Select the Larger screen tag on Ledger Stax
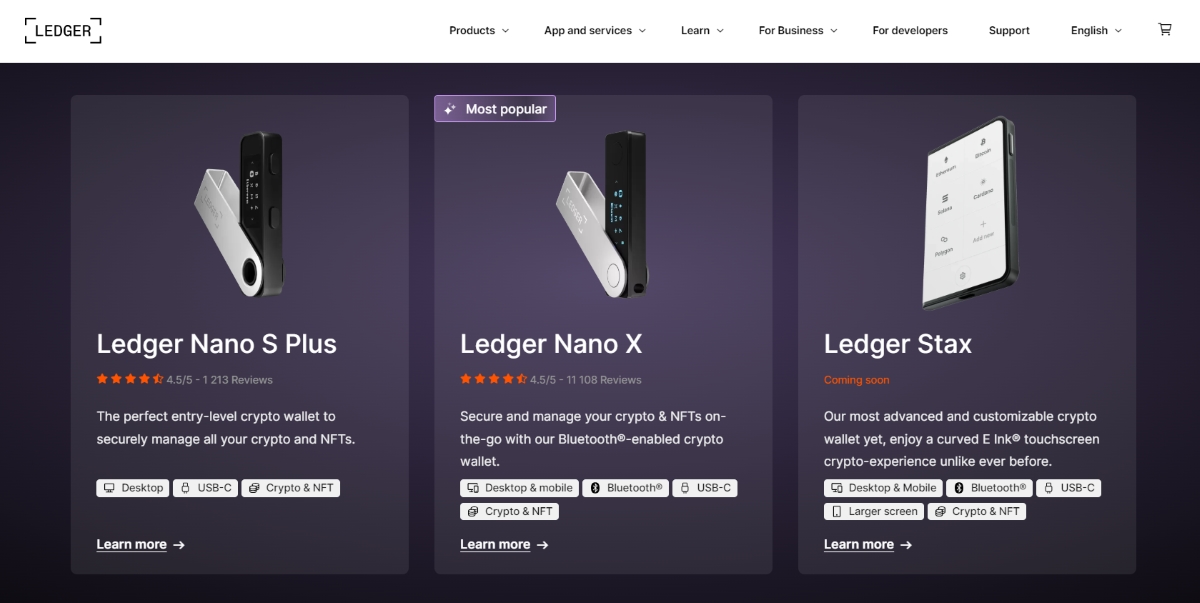 pyautogui.click(x=873, y=511)
